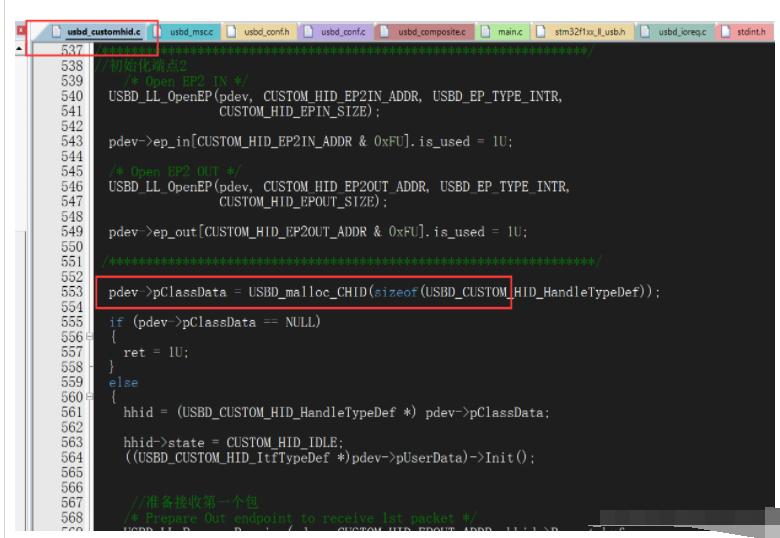Click pdev->ep_in statement on line 543
Image resolution: width=780 pixels, height=538 pixels.
pos(310,142)
